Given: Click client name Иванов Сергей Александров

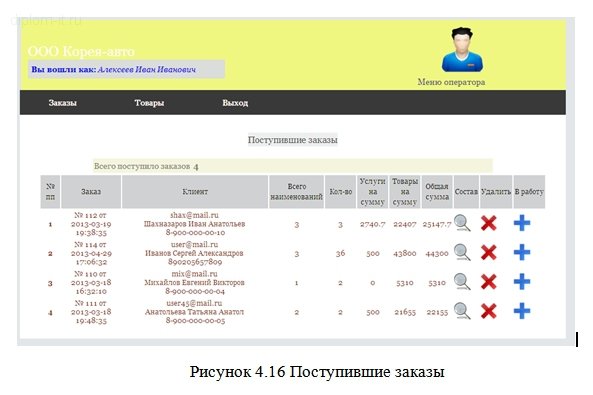Looking at the screenshot, I should point(194,253).
